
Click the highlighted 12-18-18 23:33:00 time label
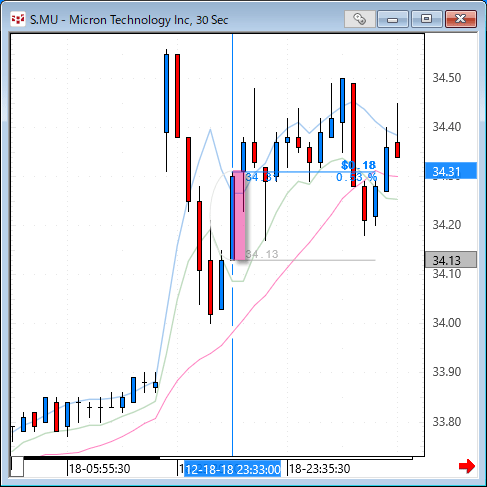tap(233, 469)
